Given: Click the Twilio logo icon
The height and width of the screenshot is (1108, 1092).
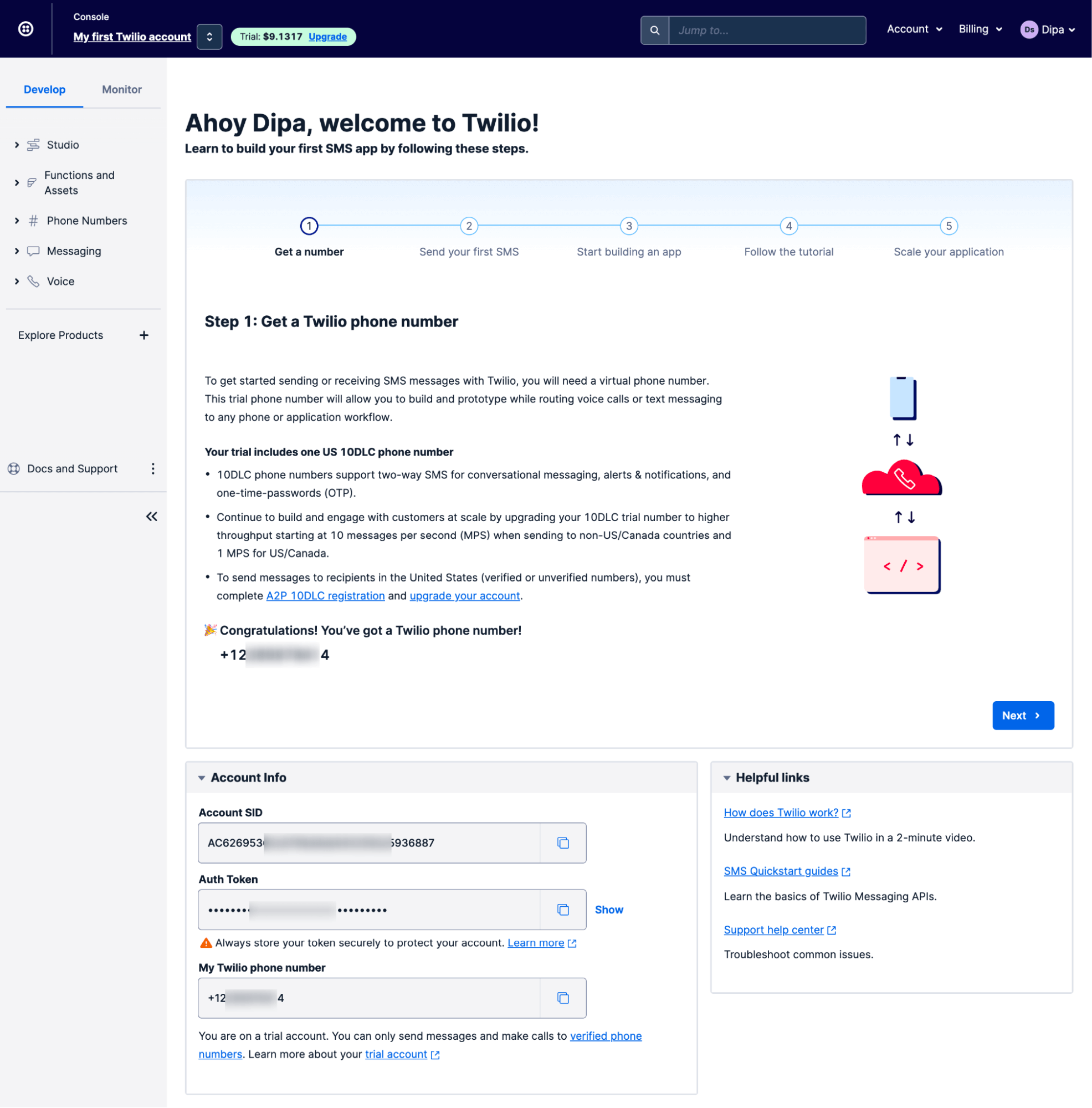Looking at the screenshot, I should 26,29.
